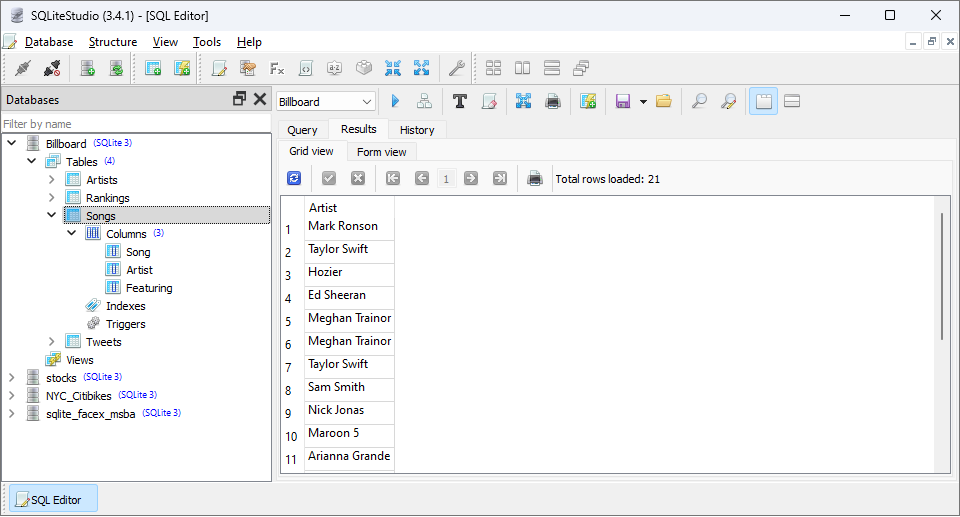Image resolution: width=960 pixels, height=517 pixels.
Task: Click the Add a database icon
Action: pyautogui.click(x=88, y=68)
